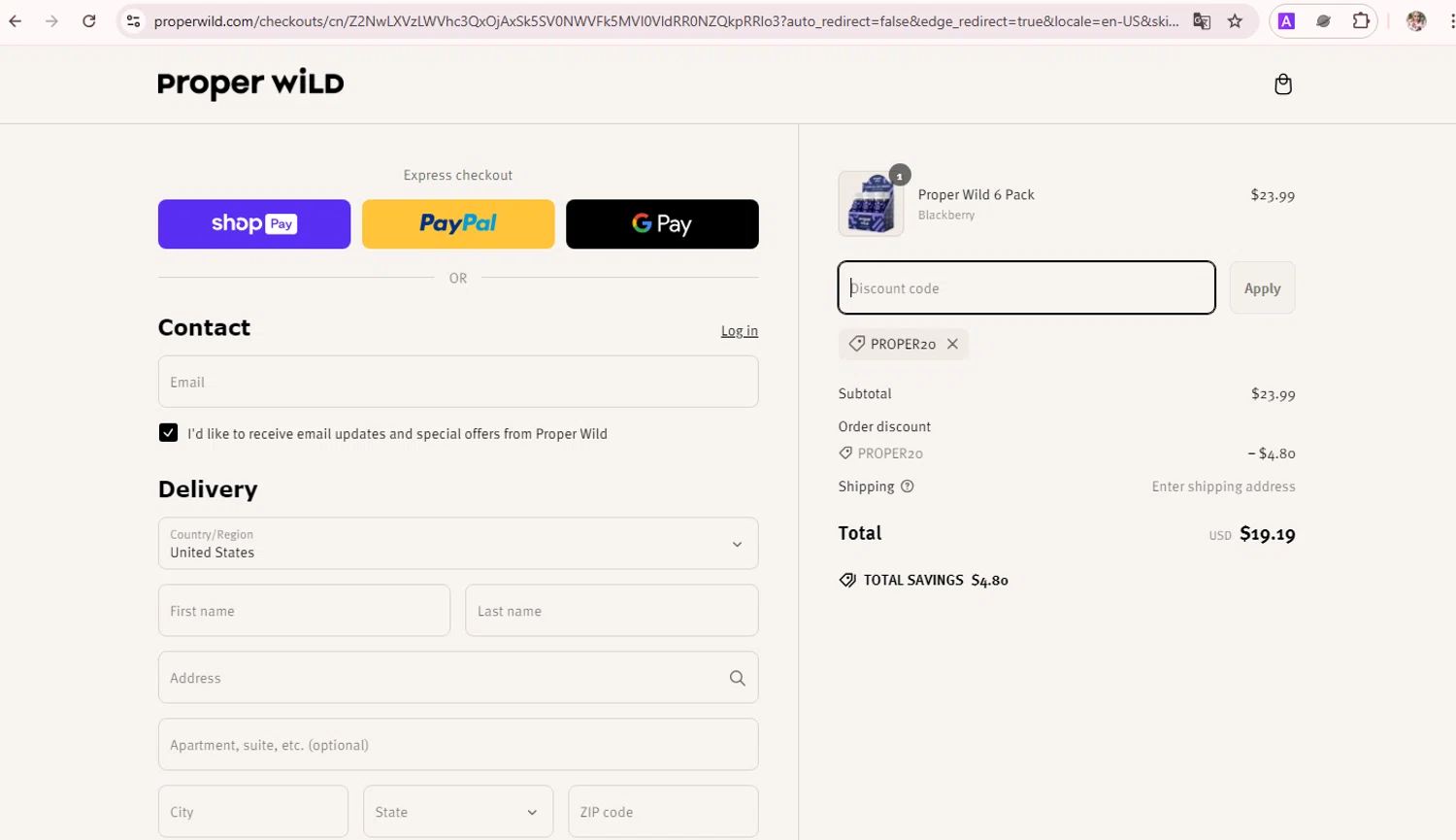Open the Proper Wild 6 Pack thumbnail
The width and height of the screenshot is (1456, 840).
871,204
